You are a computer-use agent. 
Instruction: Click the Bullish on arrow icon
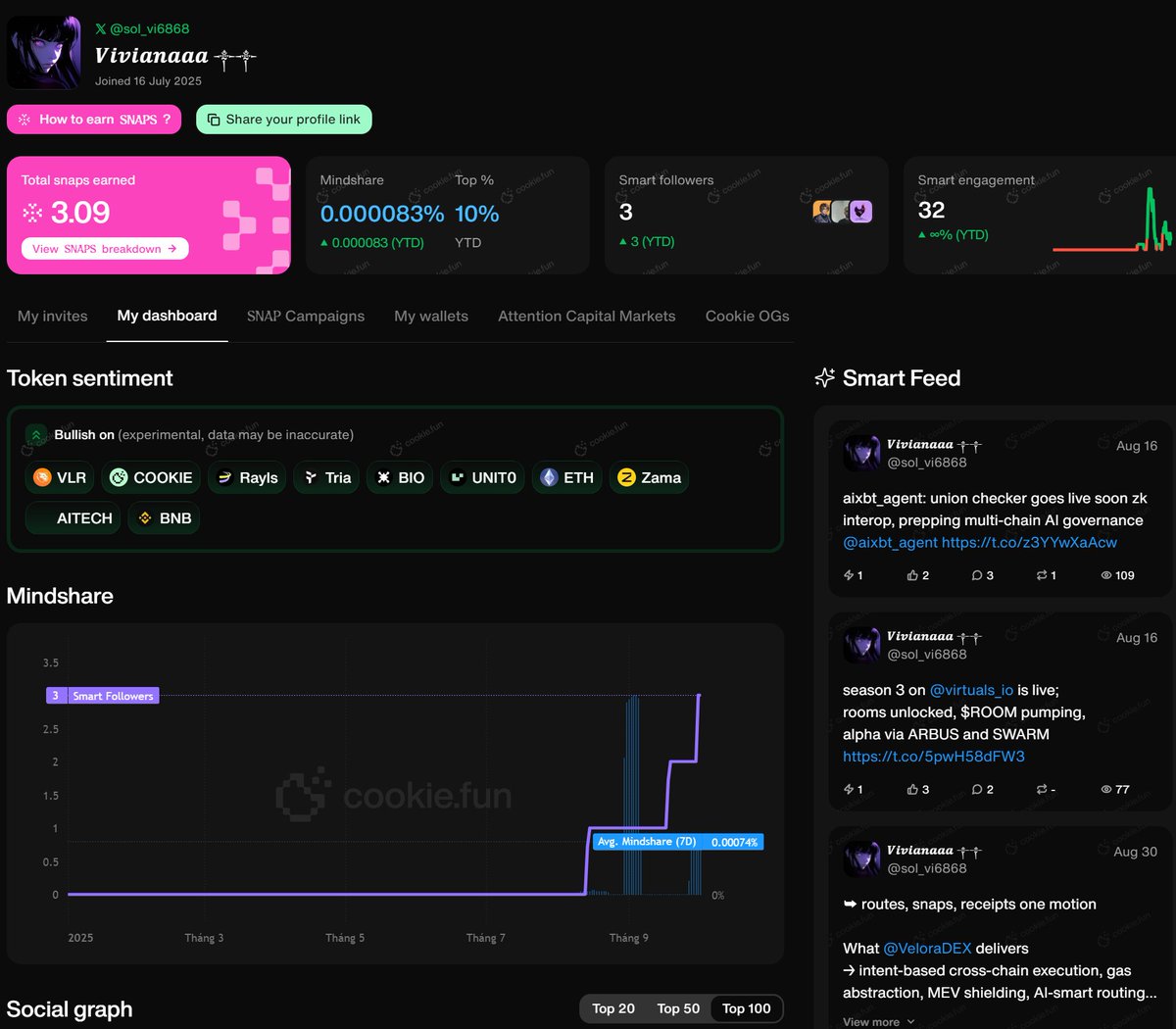click(35, 434)
